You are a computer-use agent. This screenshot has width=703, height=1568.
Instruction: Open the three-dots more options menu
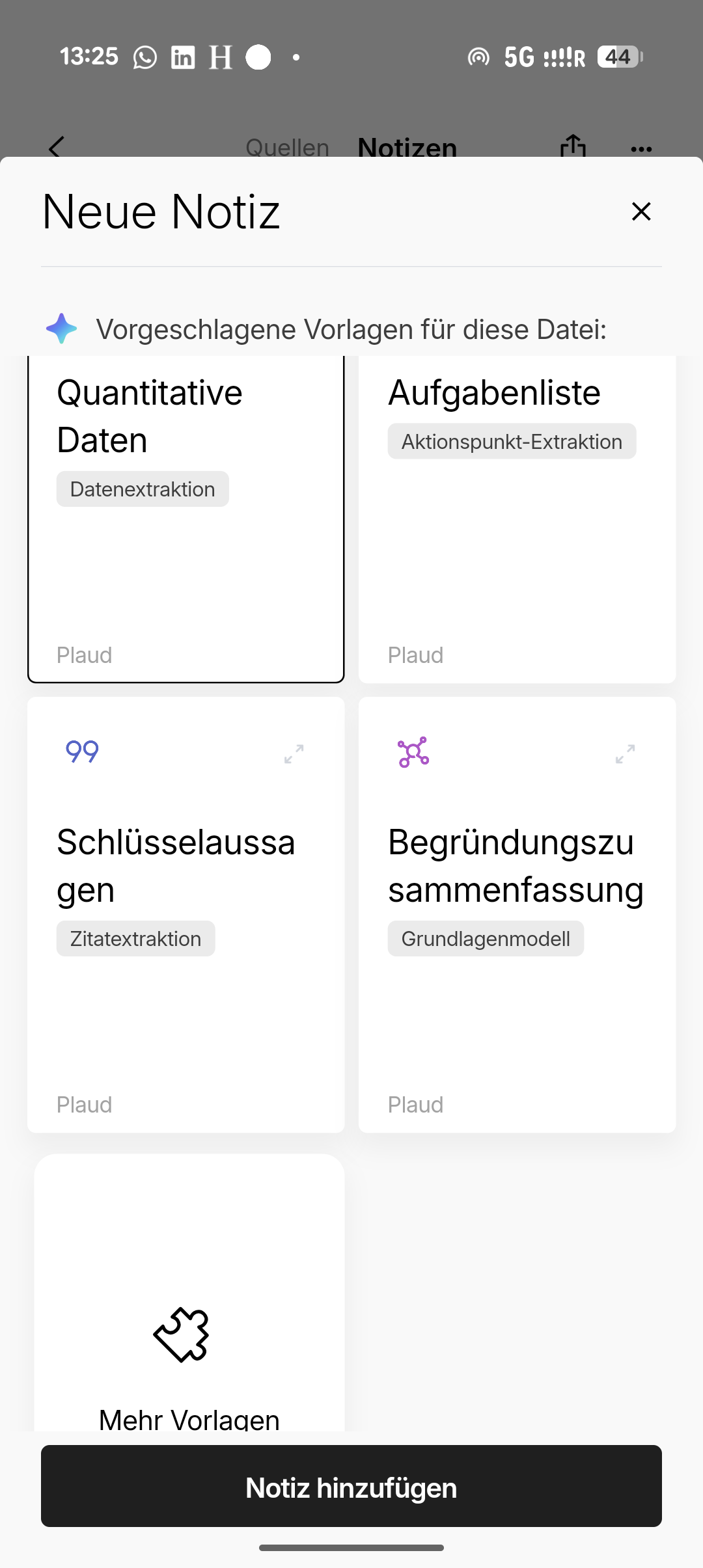coord(641,150)
